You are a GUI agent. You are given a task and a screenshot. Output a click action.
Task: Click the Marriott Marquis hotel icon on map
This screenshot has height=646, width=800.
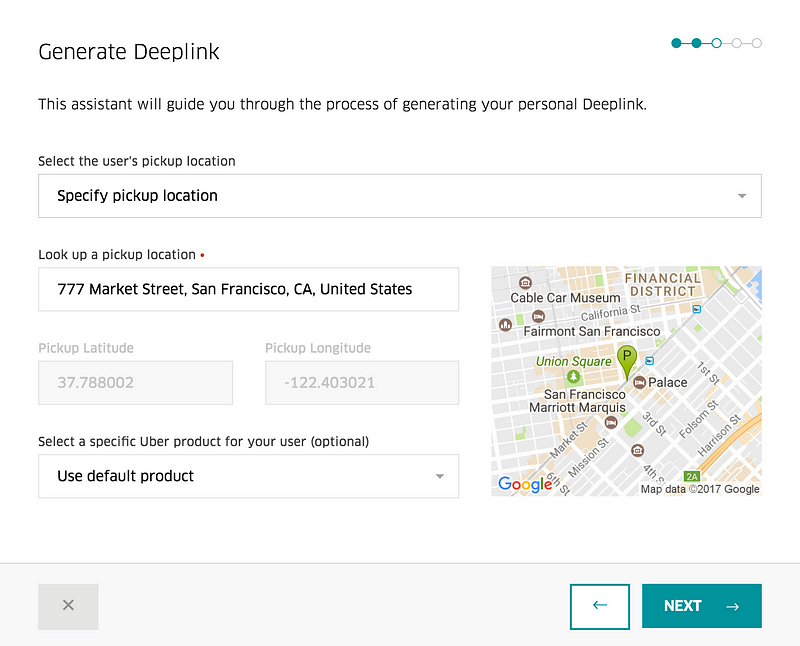click(611, 423)
